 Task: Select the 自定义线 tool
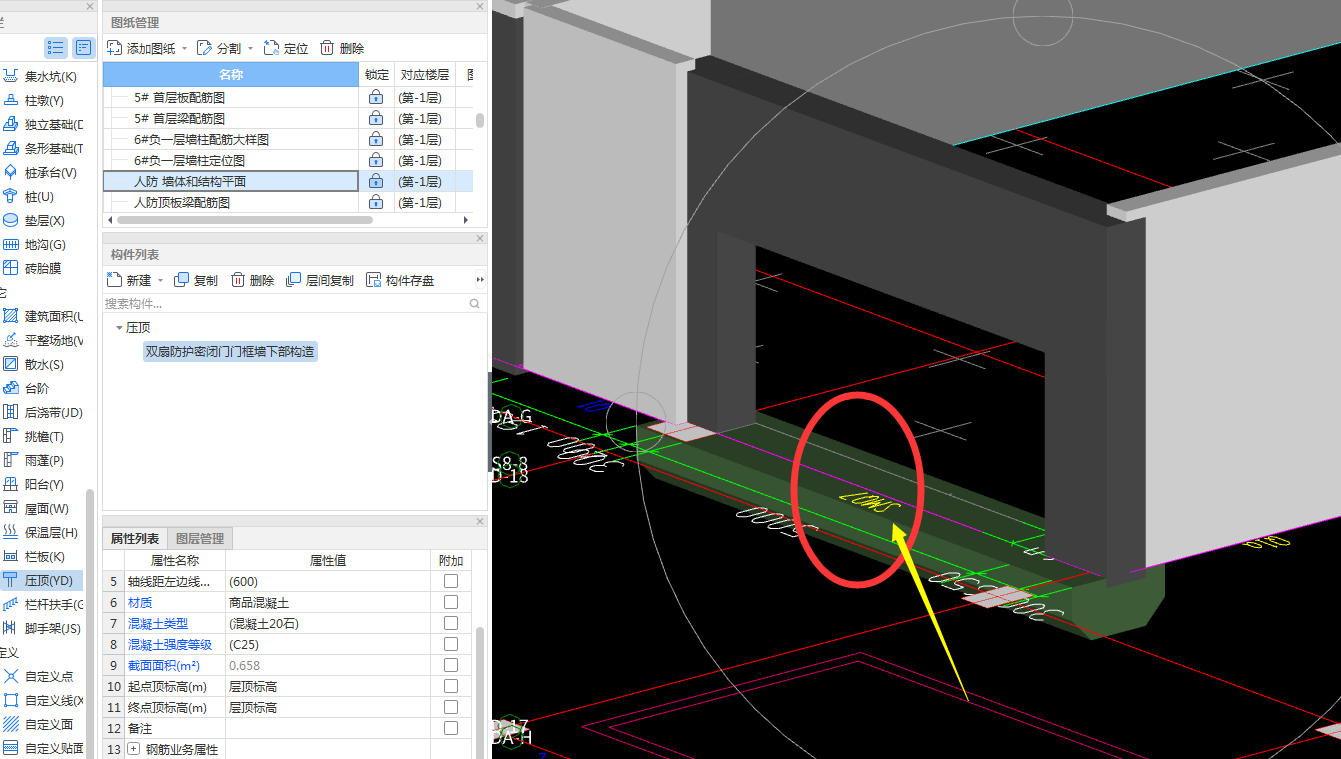click(x=44, y=700)
